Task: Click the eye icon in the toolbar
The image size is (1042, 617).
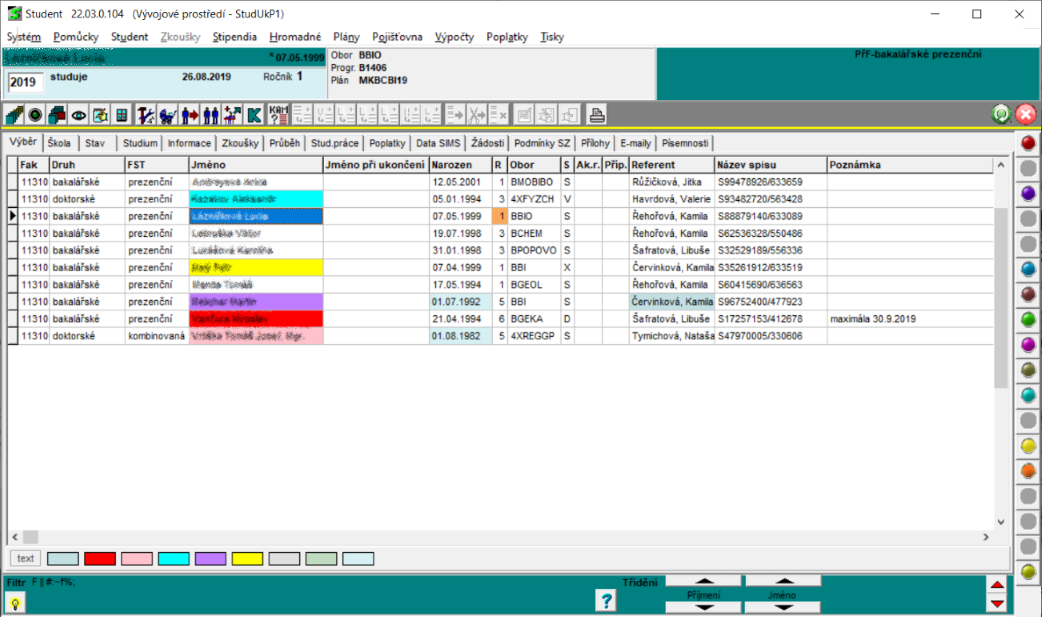Action: click(78, 114)
